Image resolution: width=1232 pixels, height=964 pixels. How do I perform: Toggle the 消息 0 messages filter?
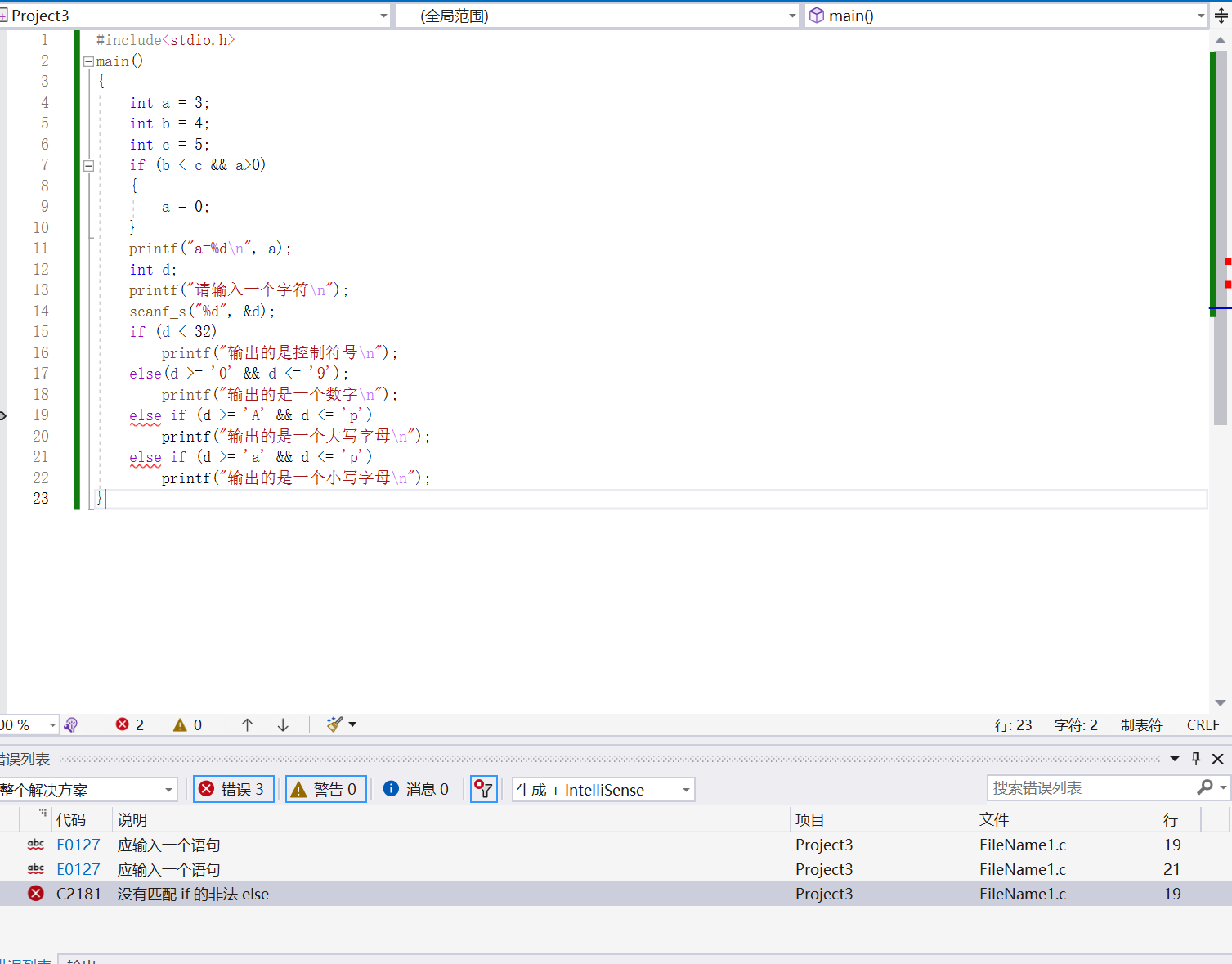tap(416, 789)
